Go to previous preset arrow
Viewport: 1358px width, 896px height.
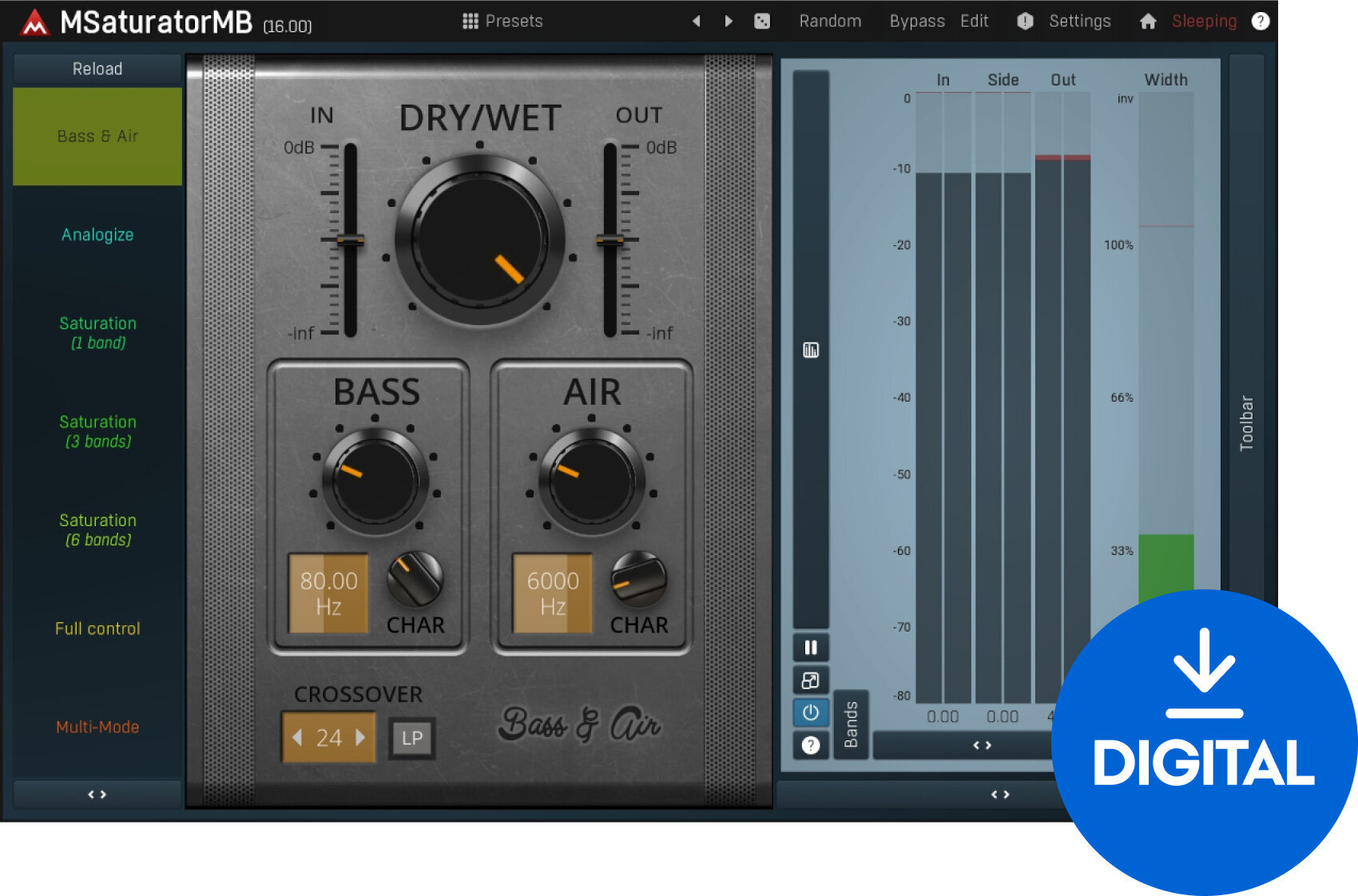coord(697,22)
